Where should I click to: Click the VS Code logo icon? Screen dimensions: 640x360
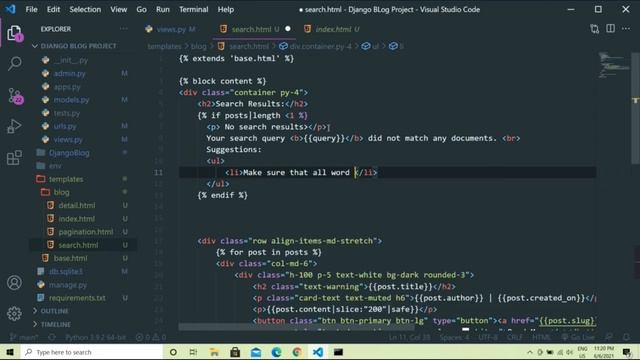click(x=10, y=9)
